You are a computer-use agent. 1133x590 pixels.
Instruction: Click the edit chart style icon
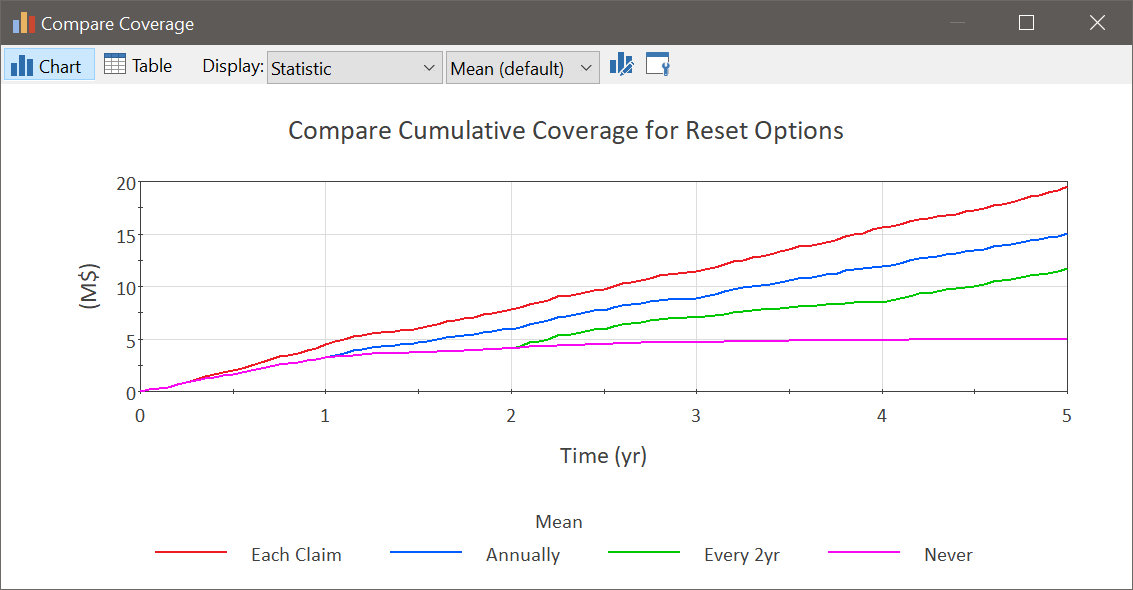pyautogui.click(x=621, y=65)
